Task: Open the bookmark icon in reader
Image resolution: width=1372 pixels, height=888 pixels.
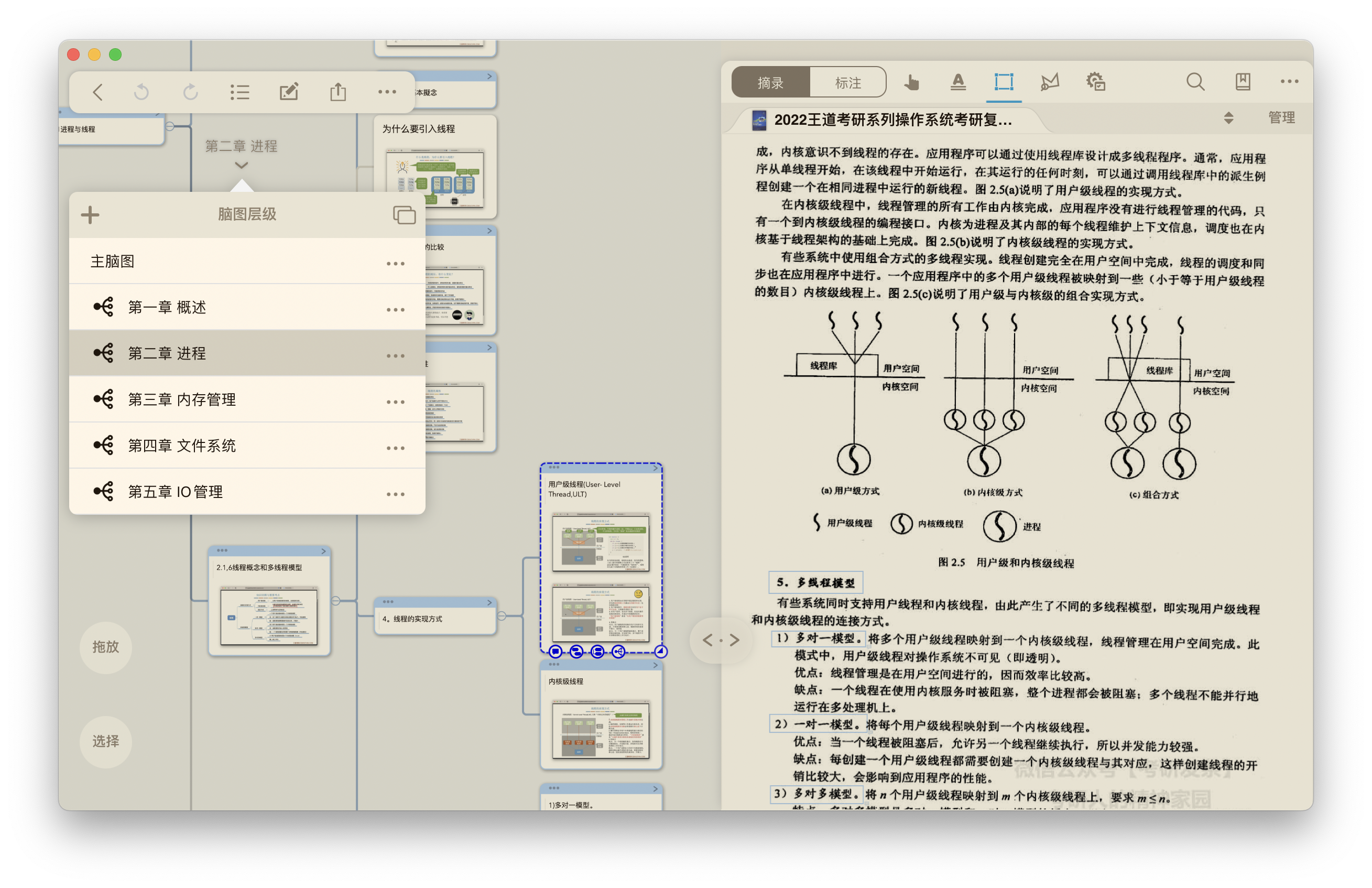Action: (1242, 82)
